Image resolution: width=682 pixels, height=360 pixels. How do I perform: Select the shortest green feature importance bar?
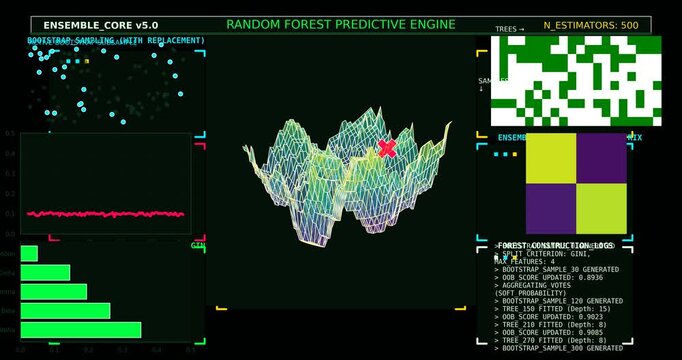[29, 253]
